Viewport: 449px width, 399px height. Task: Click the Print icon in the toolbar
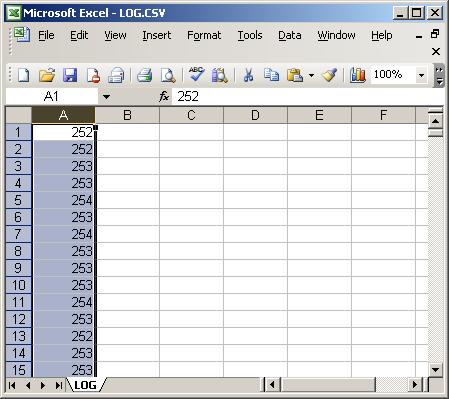coord(145,75)
